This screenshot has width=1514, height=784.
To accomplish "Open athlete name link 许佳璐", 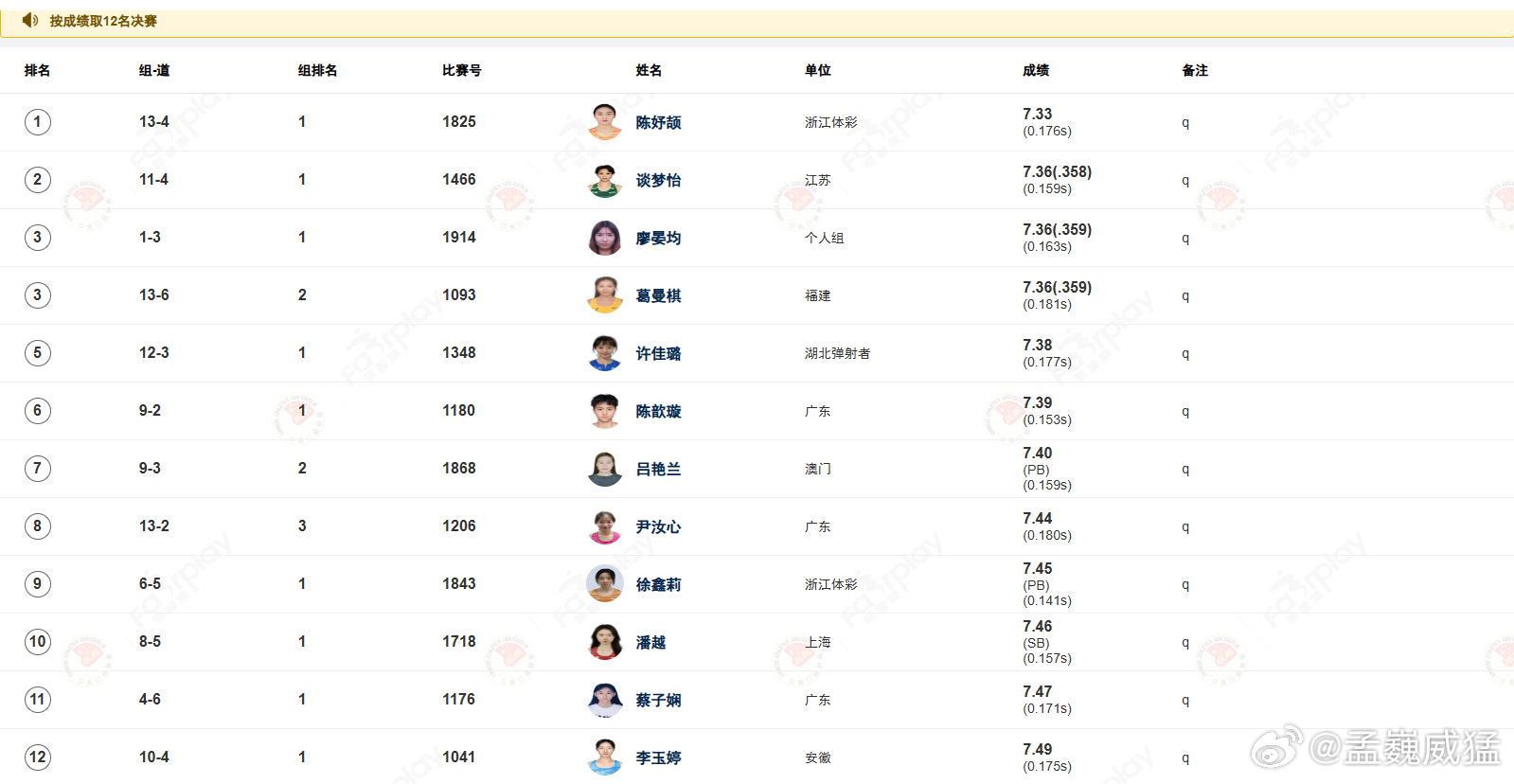I will coord(658,353).
